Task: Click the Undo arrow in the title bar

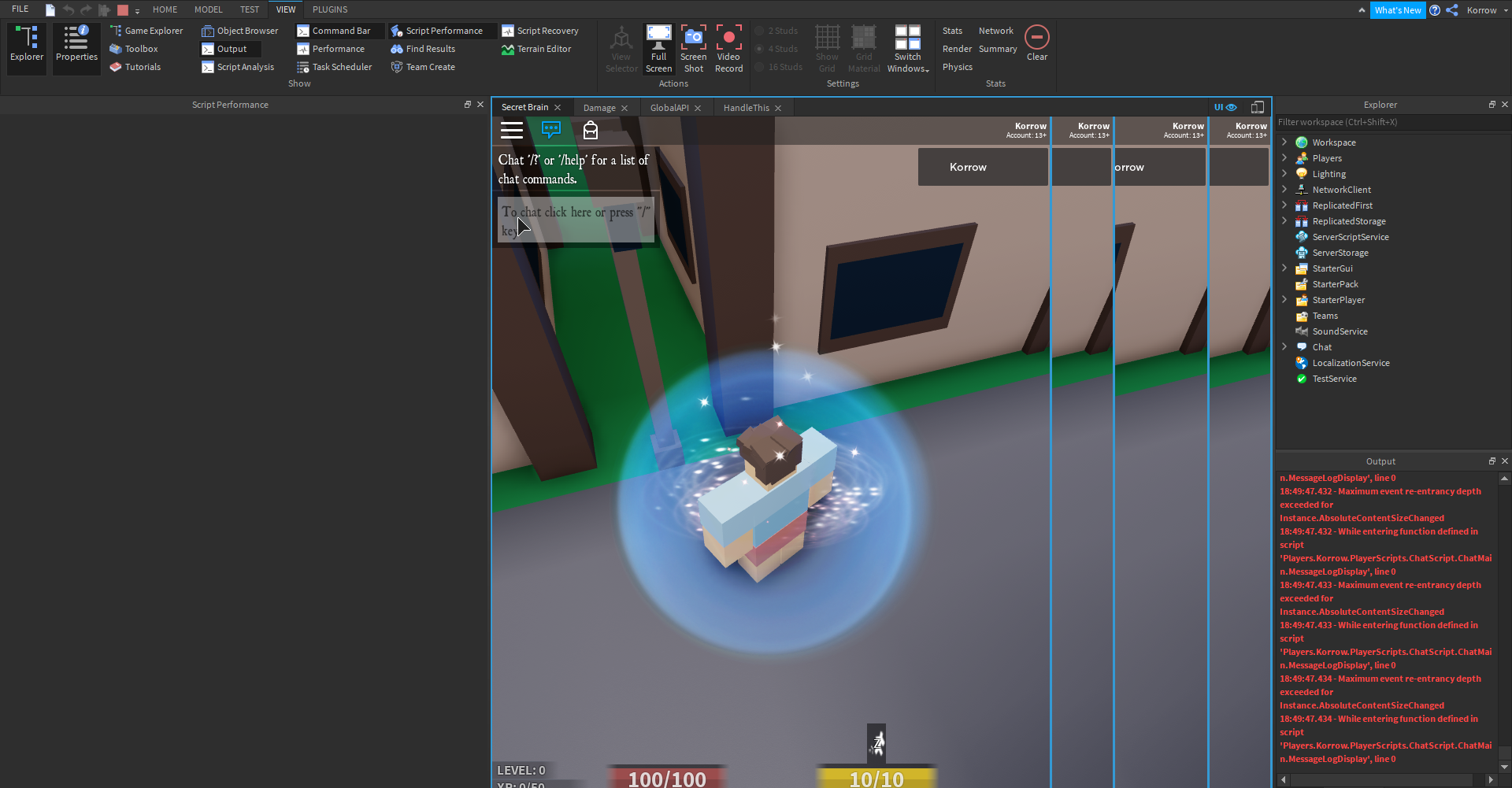Action: (x=69, y=9)
